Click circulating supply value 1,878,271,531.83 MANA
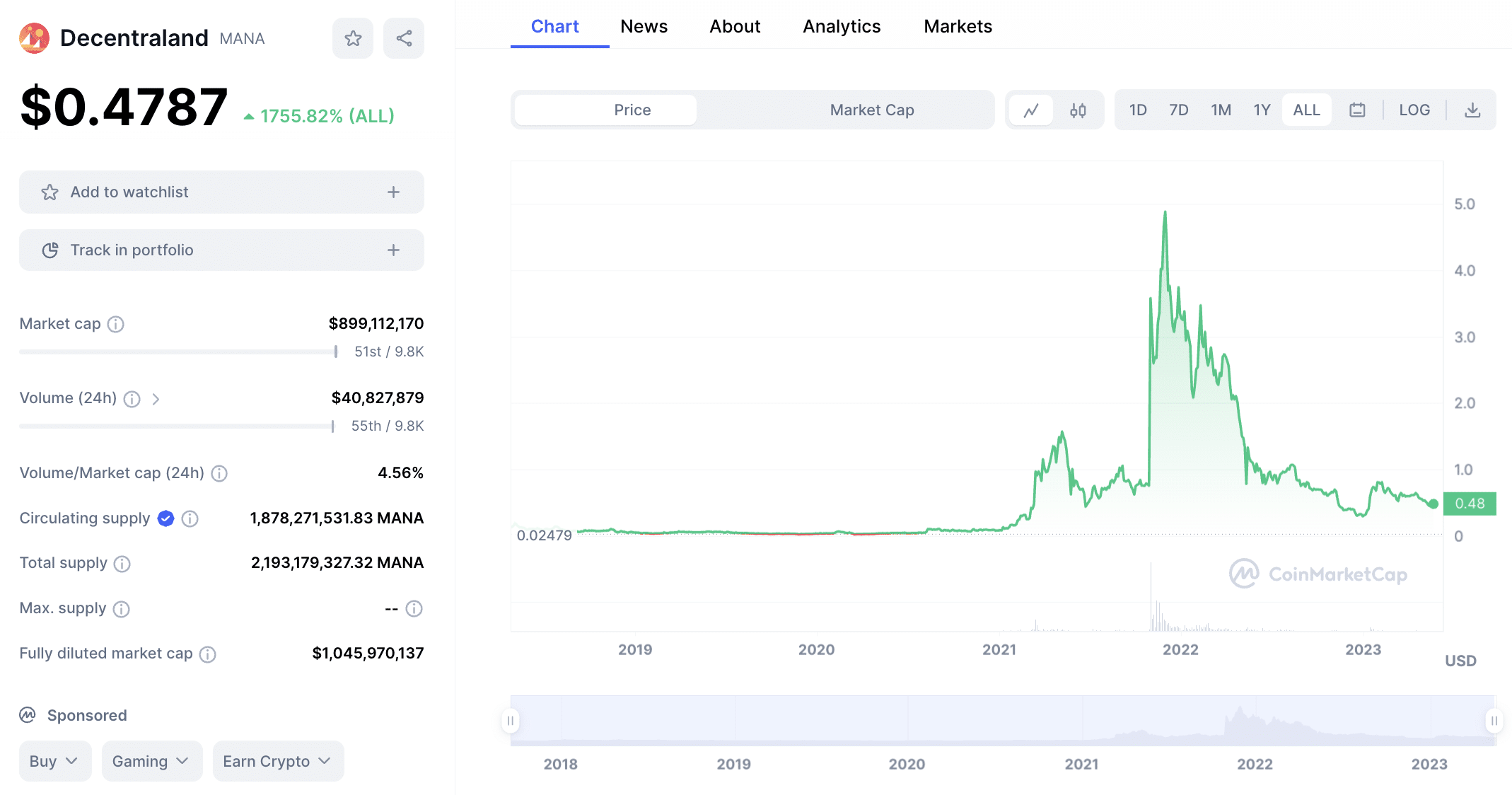1512x795 pixels. [x=337, y=518]
